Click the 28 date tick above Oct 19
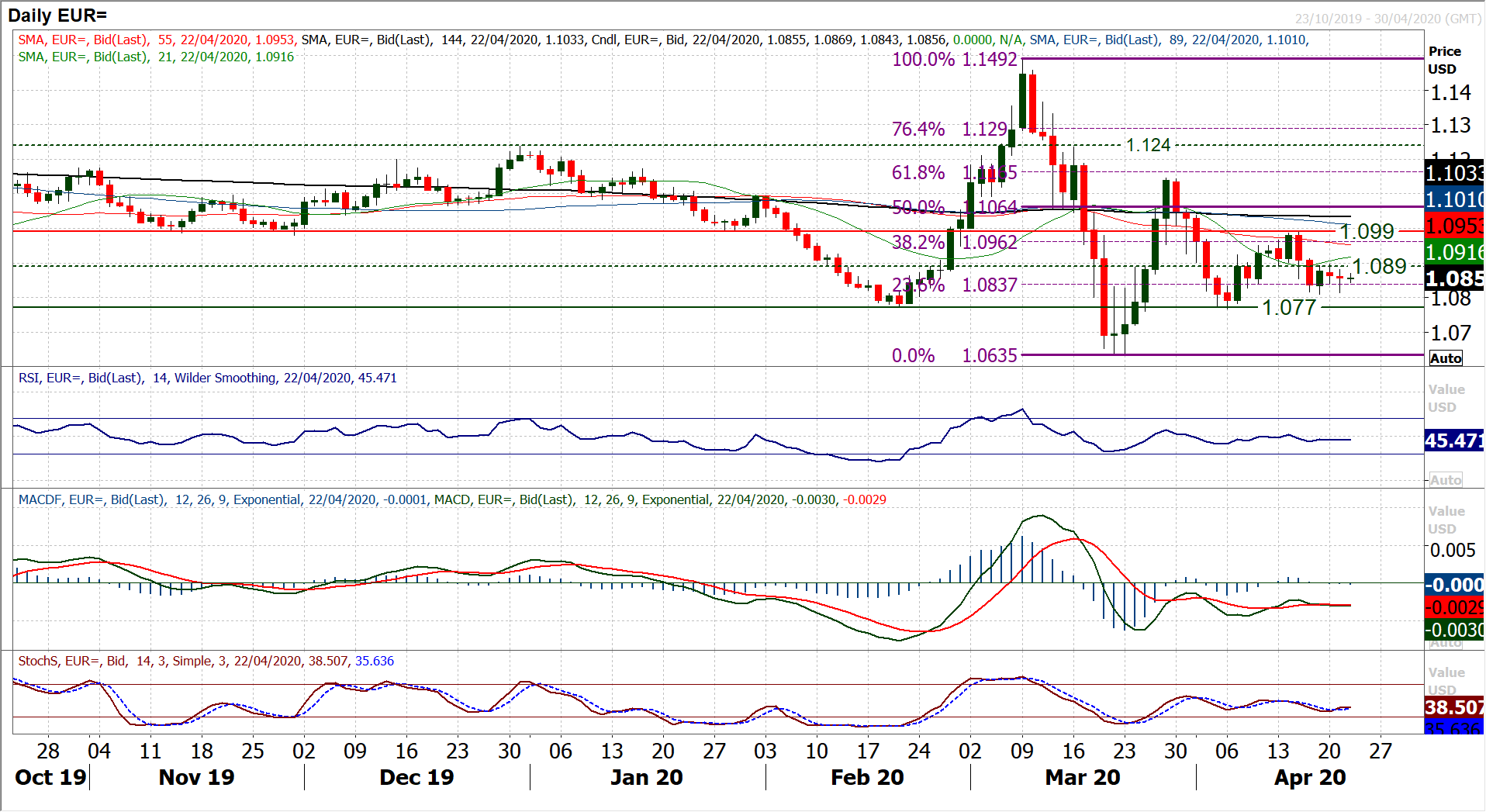This screenshot has height=812, width=1486. pos(48,751)
